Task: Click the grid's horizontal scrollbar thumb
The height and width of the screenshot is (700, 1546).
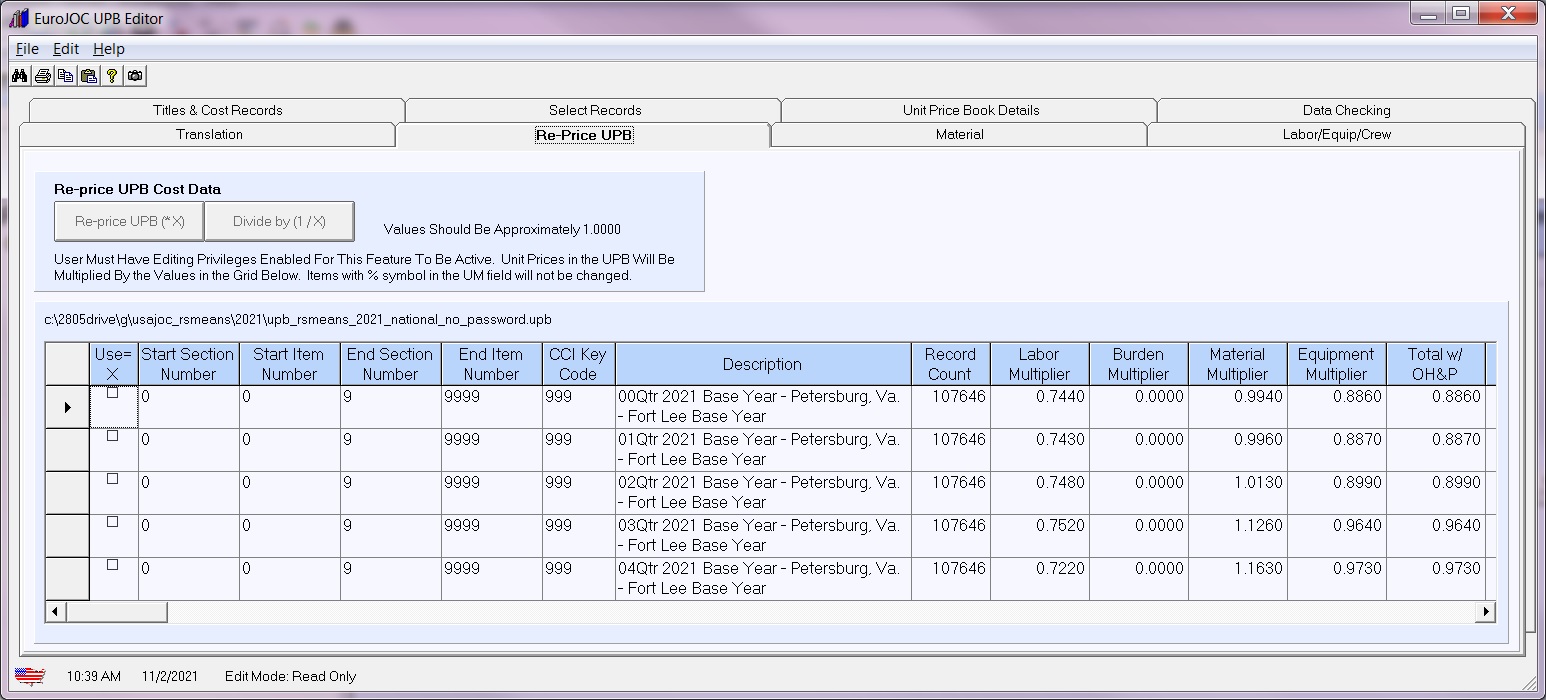Action: [x=116, y=611]
